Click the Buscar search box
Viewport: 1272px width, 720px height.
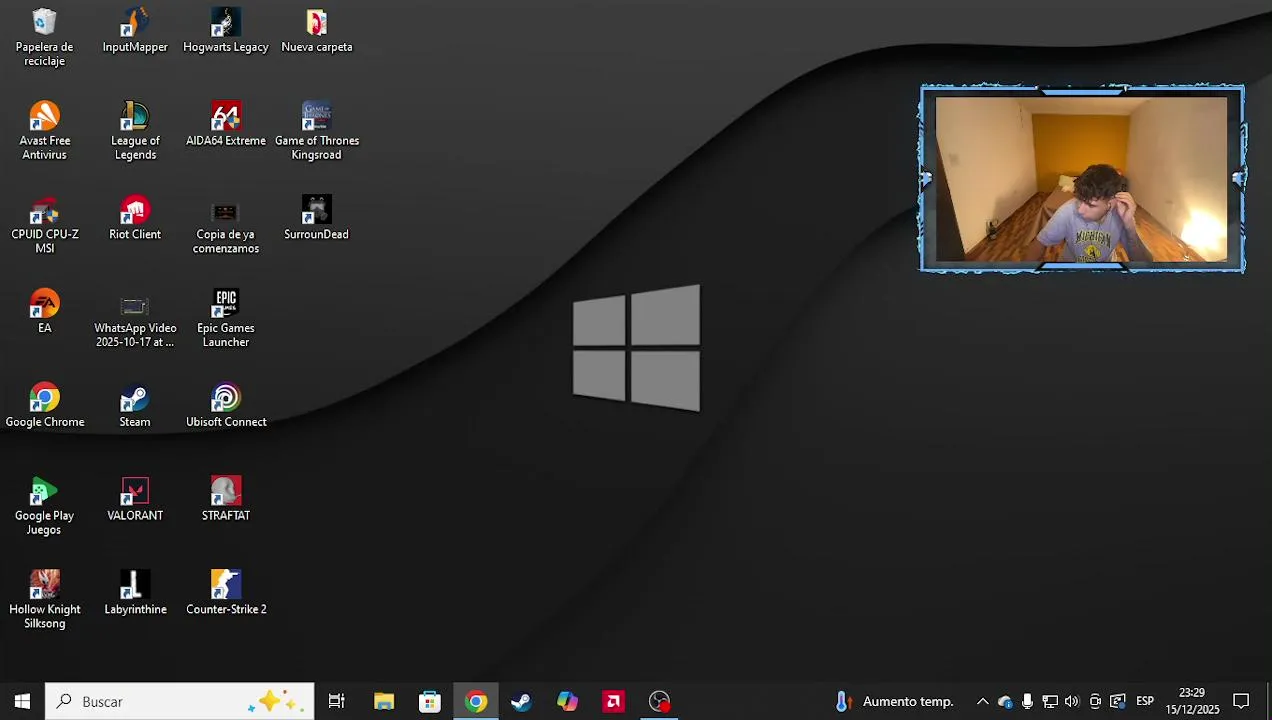pos(180,701)
